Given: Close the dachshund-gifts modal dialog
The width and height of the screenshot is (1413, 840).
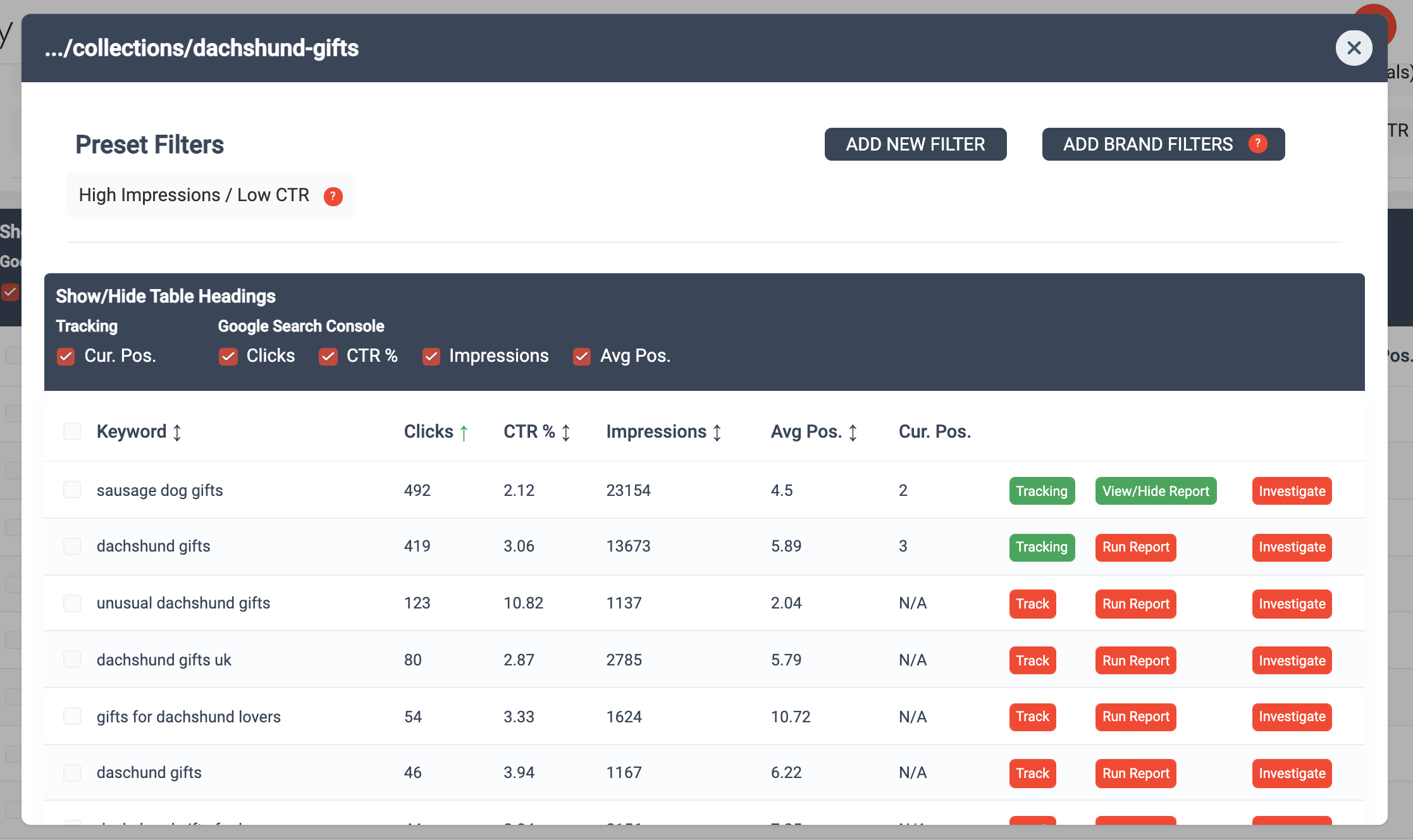Looking at the screenshot, I should click(1354, 47).
